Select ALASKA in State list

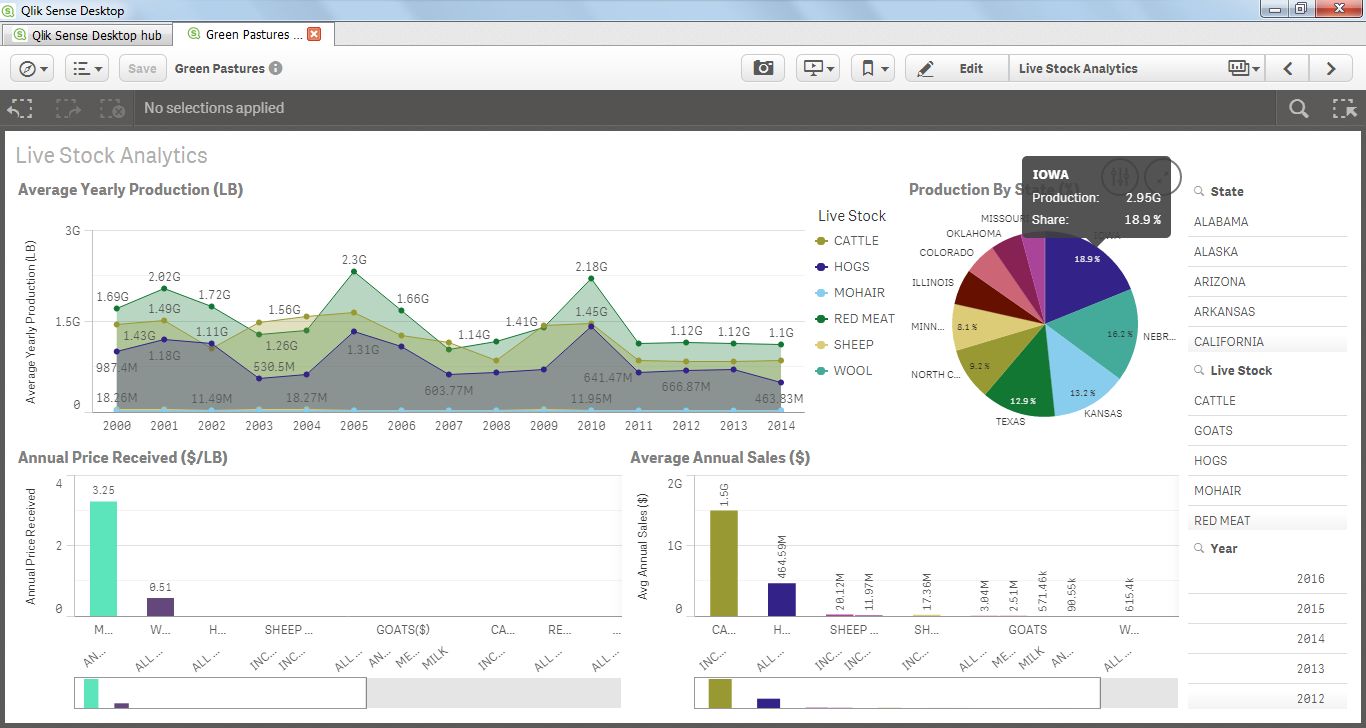click(x=1267, y=251)
